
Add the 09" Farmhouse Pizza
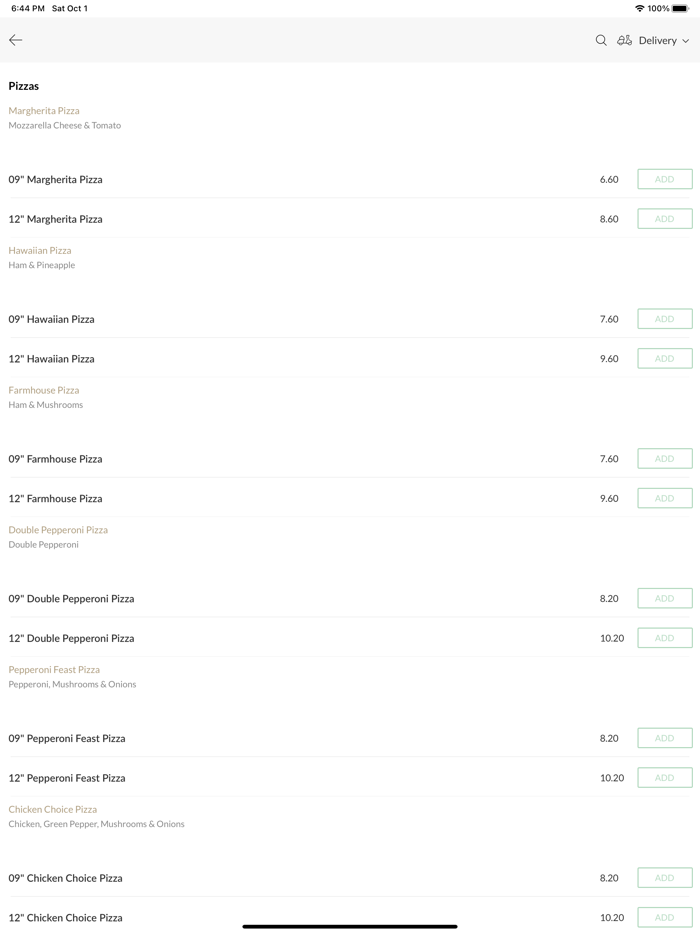click(x=665, y=459)
